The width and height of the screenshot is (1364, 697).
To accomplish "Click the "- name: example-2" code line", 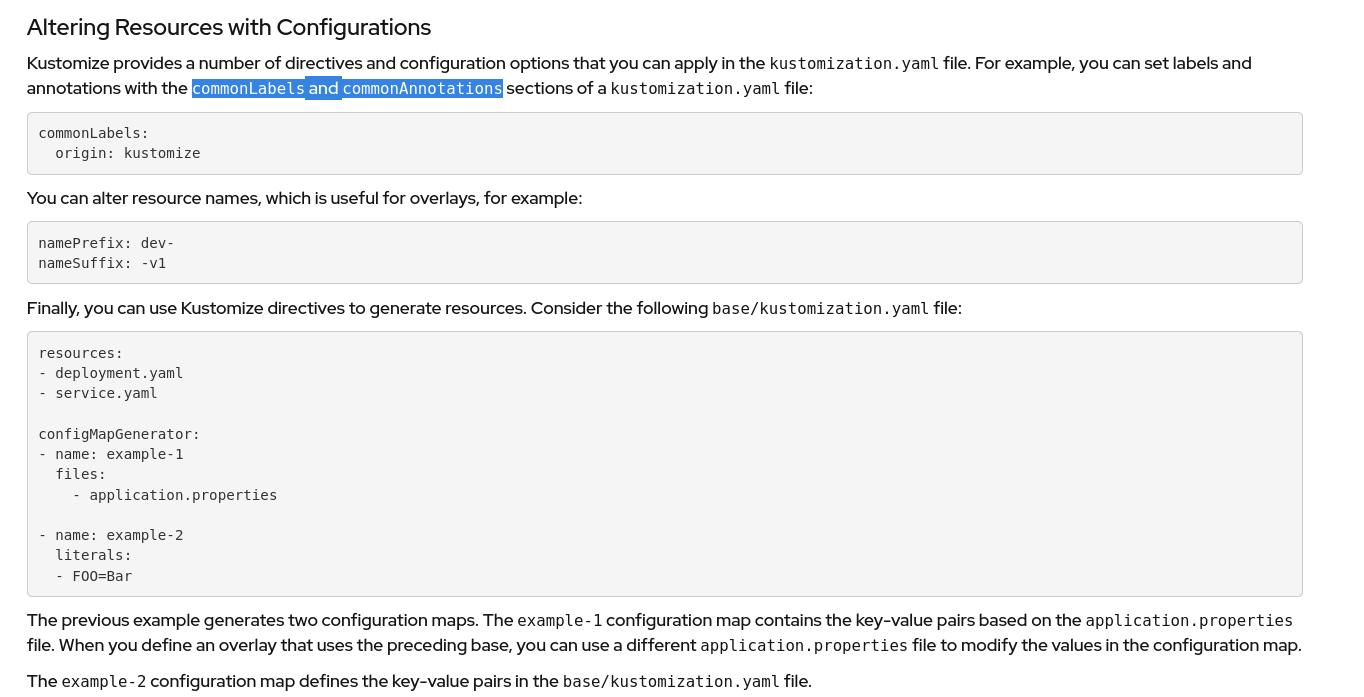I will pyautogui.click(x=110, y=535).
